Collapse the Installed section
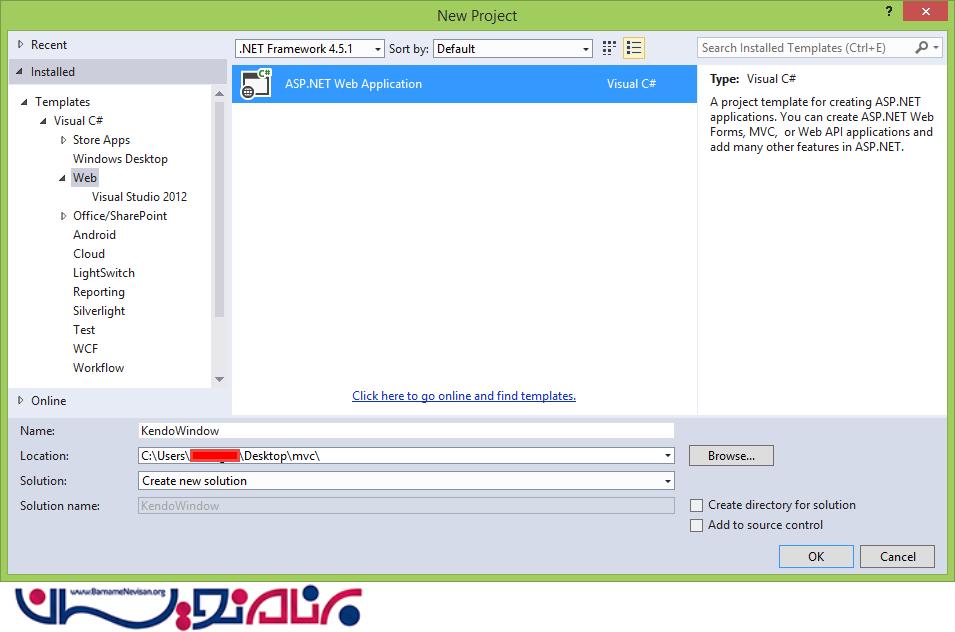The image size is (955, 632). [x=19, y=72]
